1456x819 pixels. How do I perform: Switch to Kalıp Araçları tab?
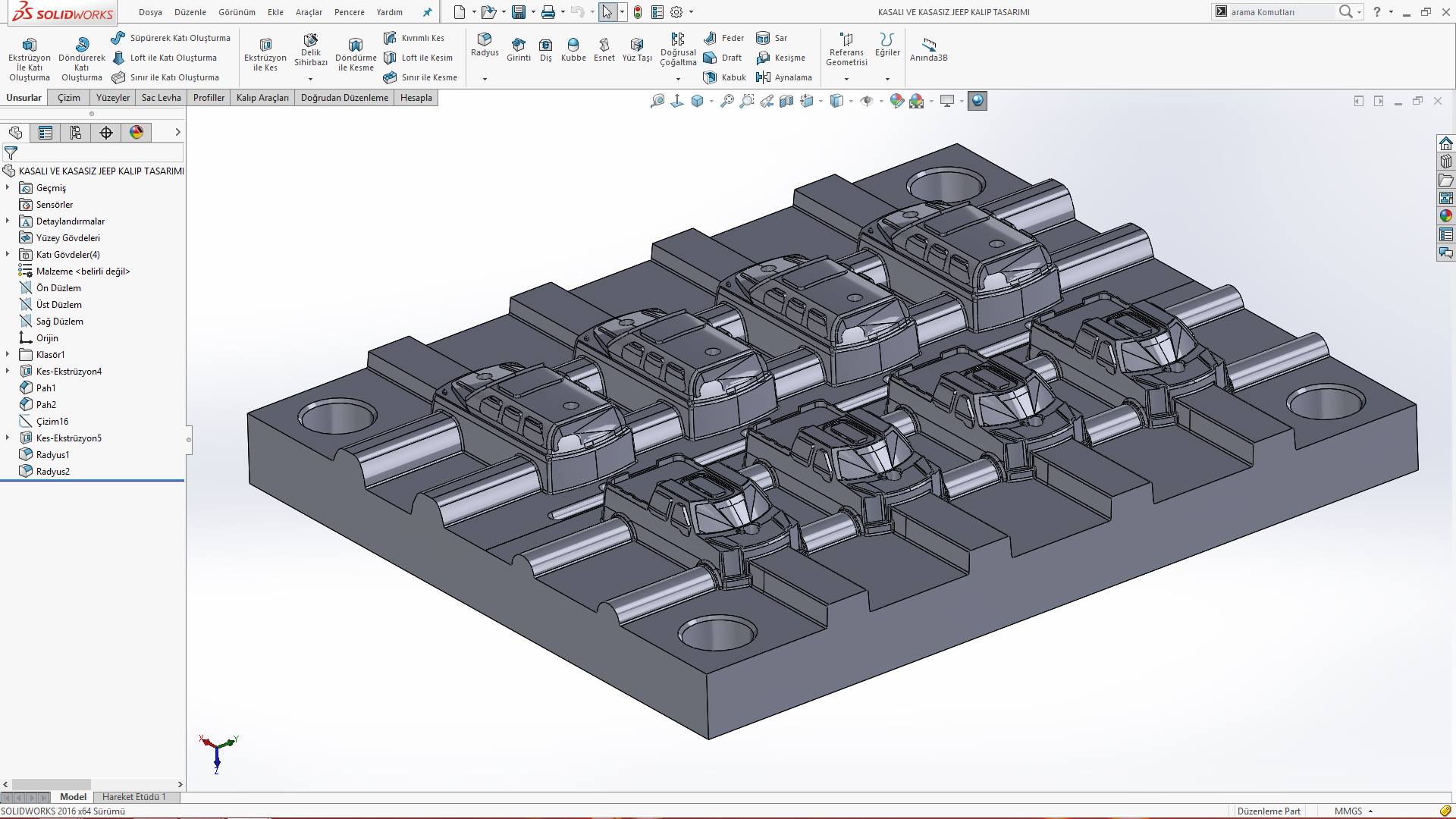[x=262, y=98]
